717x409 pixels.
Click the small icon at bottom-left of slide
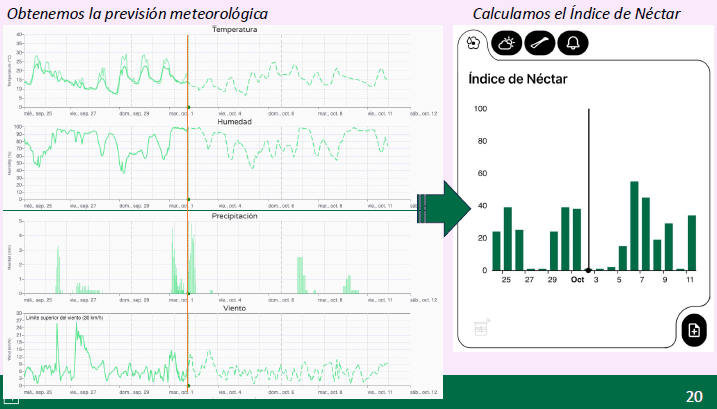point(9,401)
